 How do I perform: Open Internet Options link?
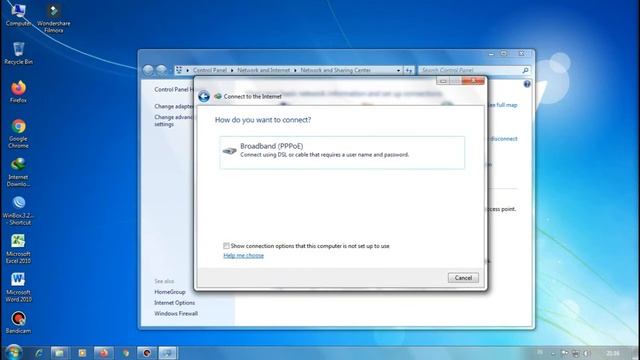174,303
